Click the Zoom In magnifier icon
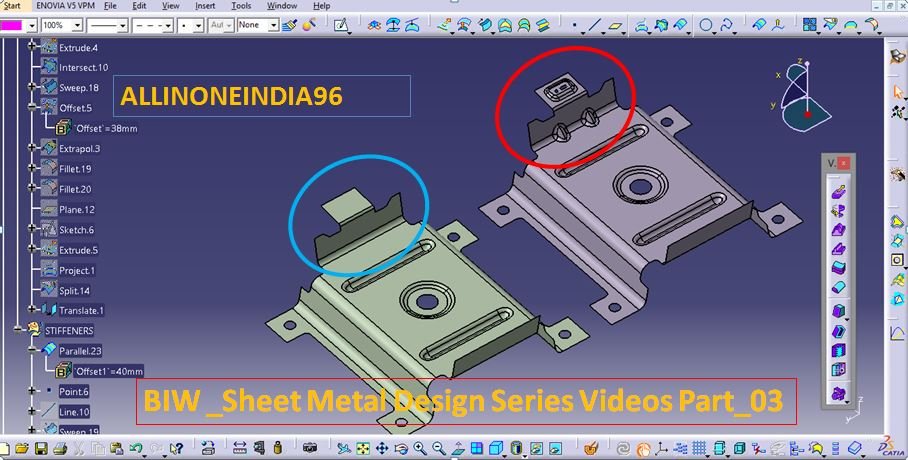Image resolution: width=908 pixels, height=460 pixels. 420,448
